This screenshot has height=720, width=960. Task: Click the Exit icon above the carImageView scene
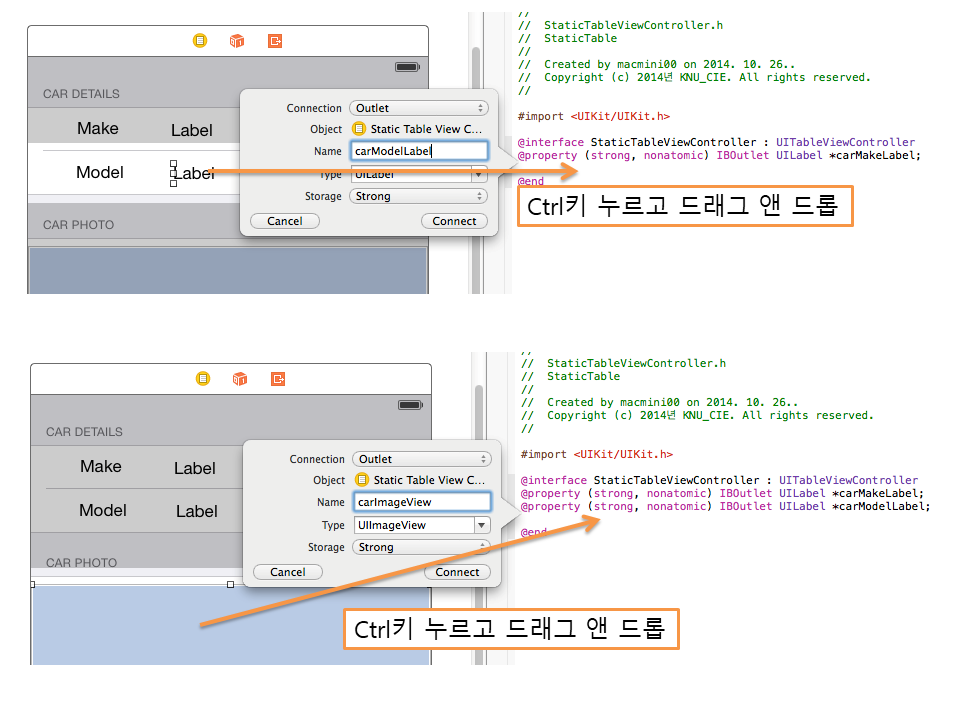[x=278, y=379]
